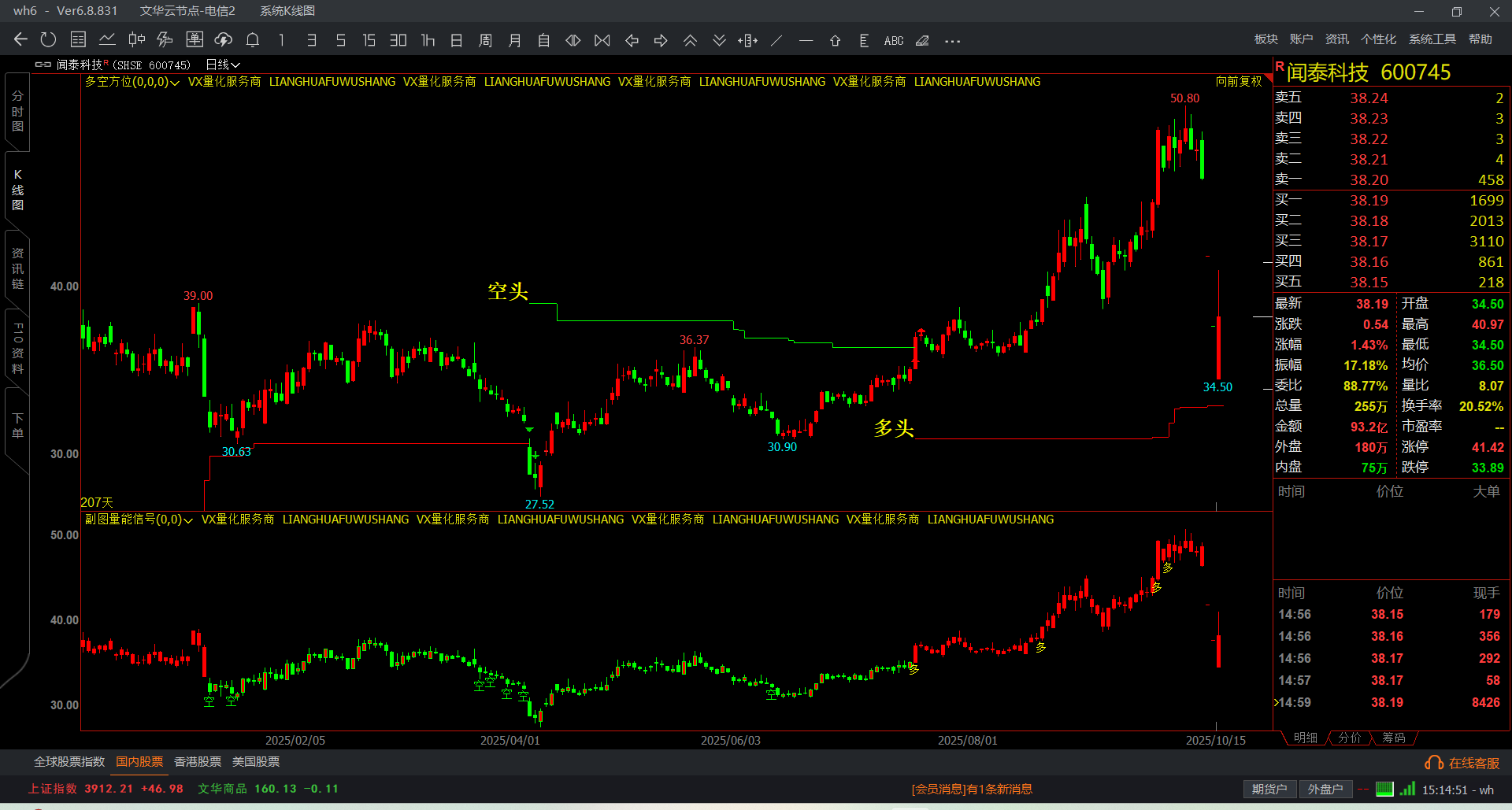Select the 1h period button
The height and width of the screenshot is (810, 1512).
[428, 40]
